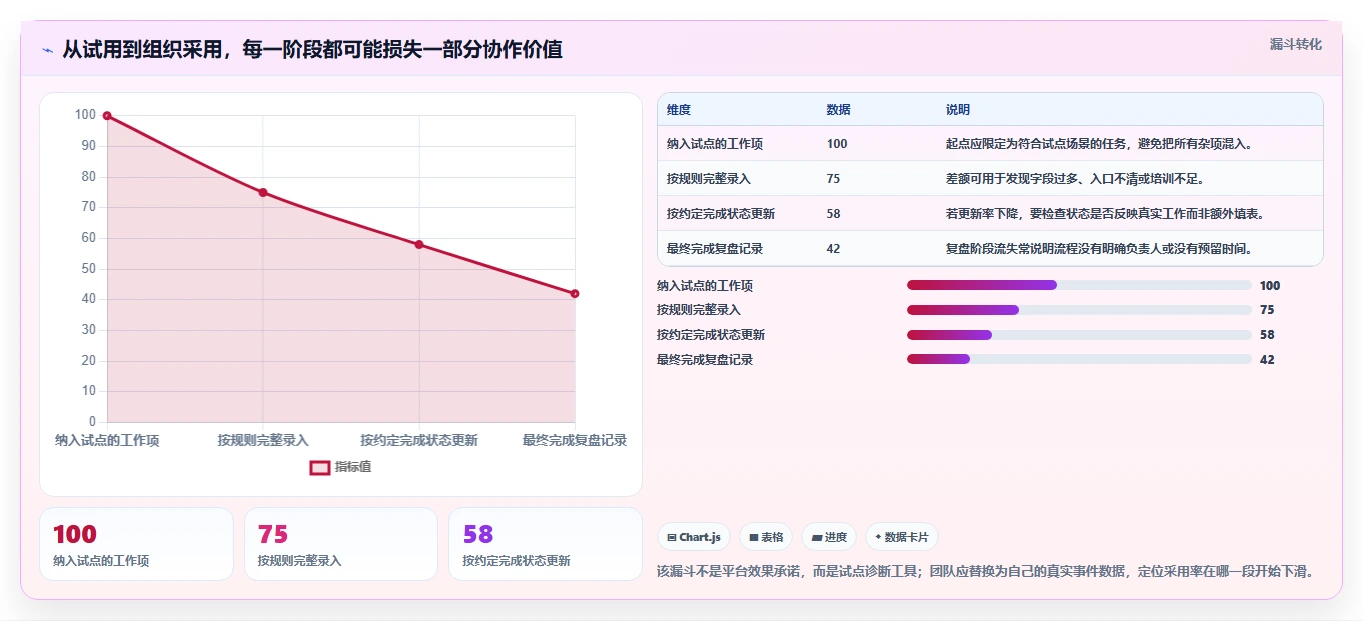Image resolution: width=1363 pixels, height=621 pixels.
Task: Click the 表格 tag chip
Action: [766, 537]
